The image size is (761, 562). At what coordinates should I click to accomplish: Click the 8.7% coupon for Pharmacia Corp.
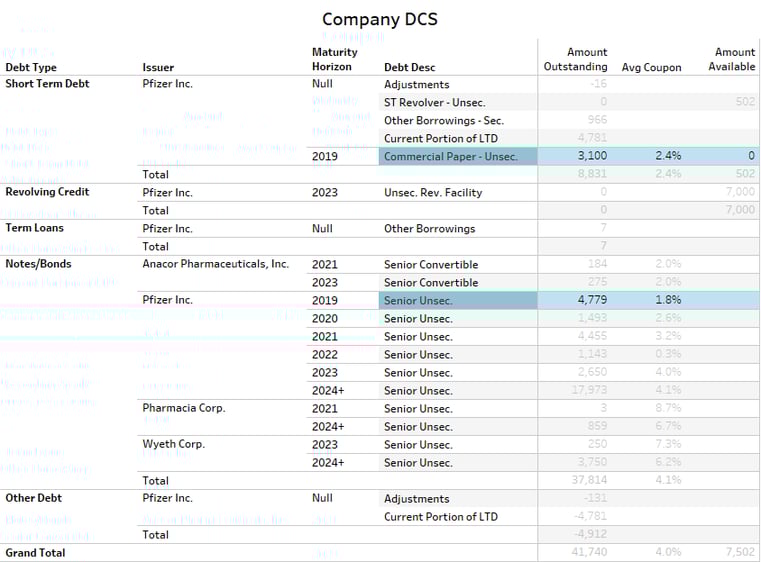point(668,408)
